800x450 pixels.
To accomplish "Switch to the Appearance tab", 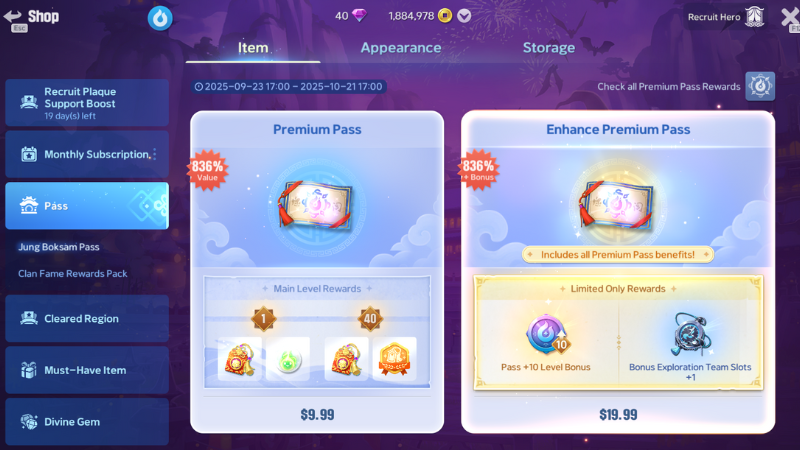I will [401, 47].
